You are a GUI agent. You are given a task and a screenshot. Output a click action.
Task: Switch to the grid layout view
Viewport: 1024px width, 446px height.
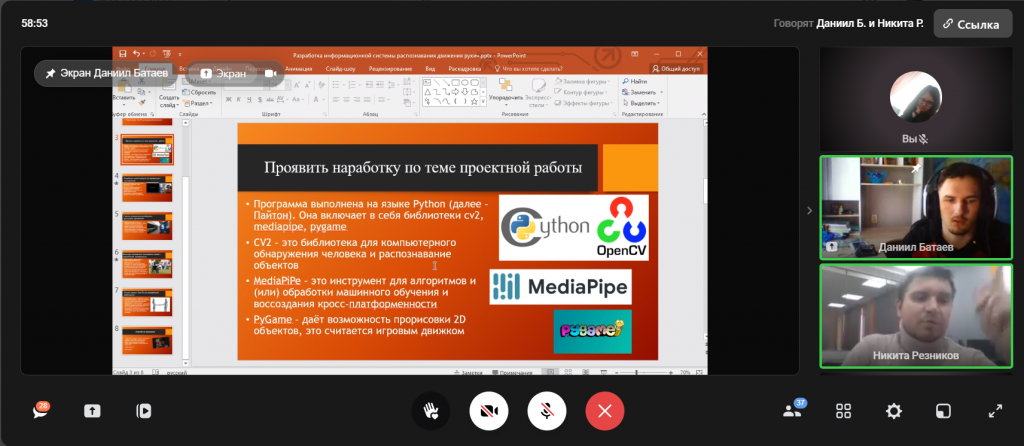[843, 411]
